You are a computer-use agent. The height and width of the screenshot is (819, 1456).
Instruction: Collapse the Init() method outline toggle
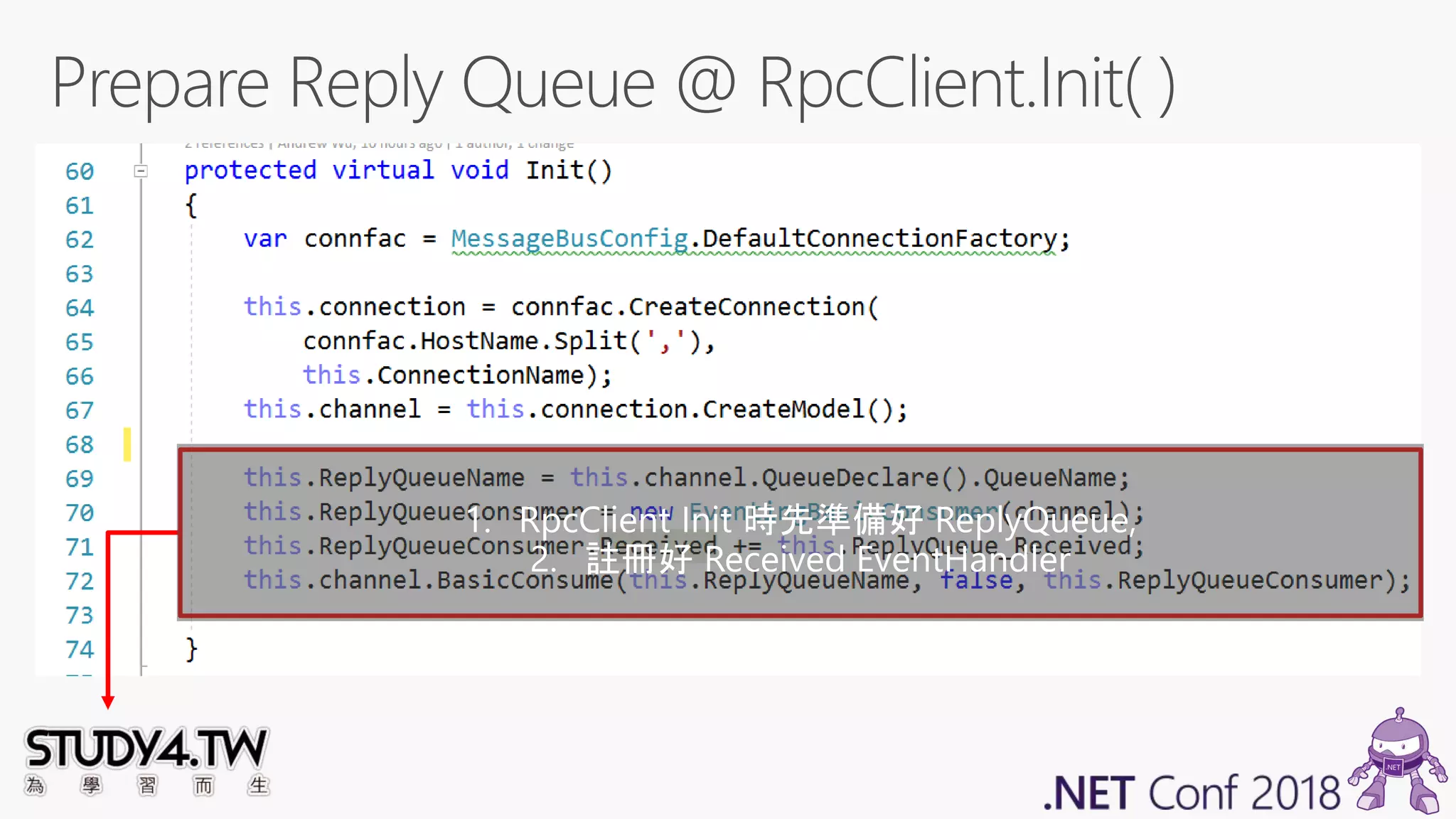pos(141,171)
